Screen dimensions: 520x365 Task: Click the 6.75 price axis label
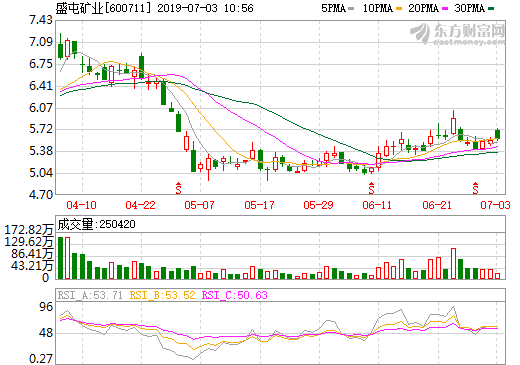[x=41, y=64]
